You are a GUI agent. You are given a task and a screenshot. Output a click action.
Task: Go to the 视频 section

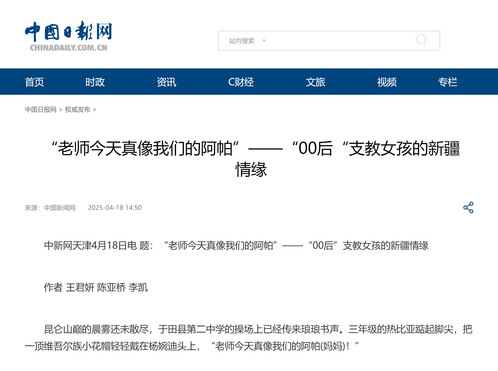[387, 82]
